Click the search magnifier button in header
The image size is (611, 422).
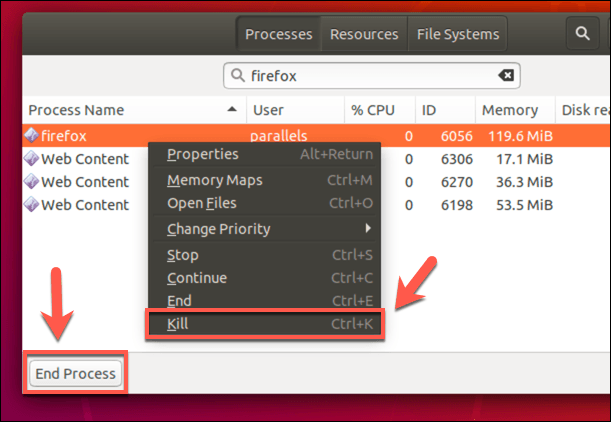point(582,34)
